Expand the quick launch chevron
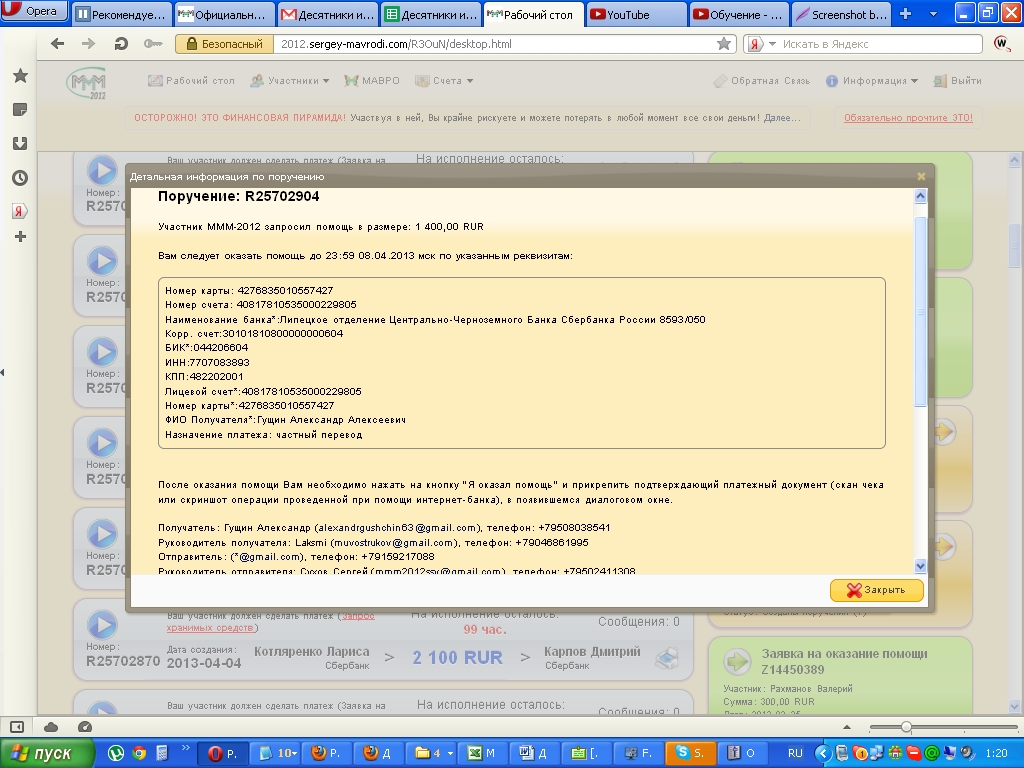 tap(185, 748)
